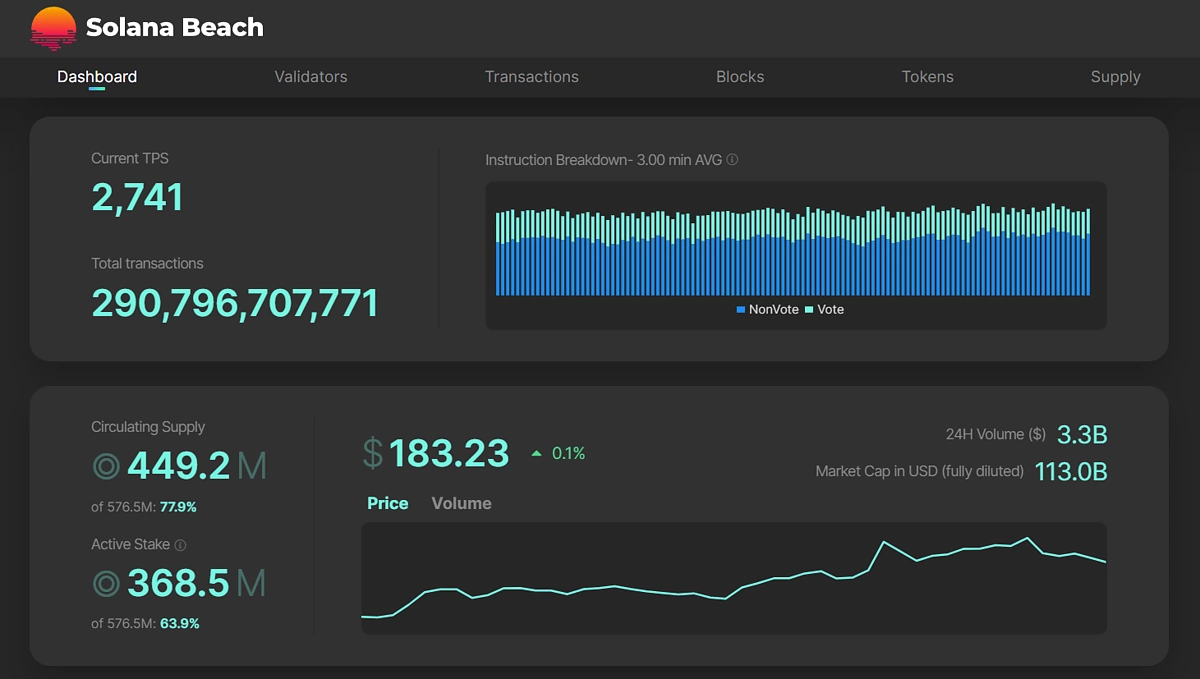The width and height of the screenshot is (1200, 679).
Task: Open the Transactions tab
Action: [532, 77]
